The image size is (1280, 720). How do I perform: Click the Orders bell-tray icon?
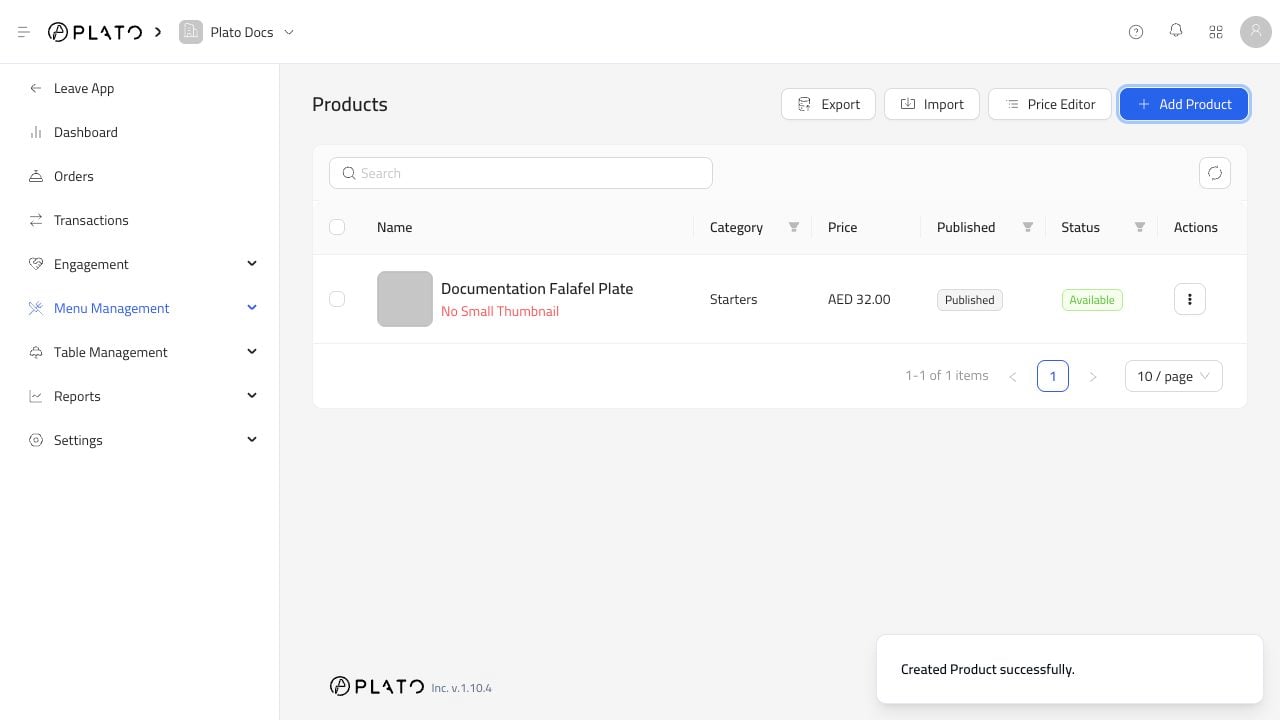36,176
